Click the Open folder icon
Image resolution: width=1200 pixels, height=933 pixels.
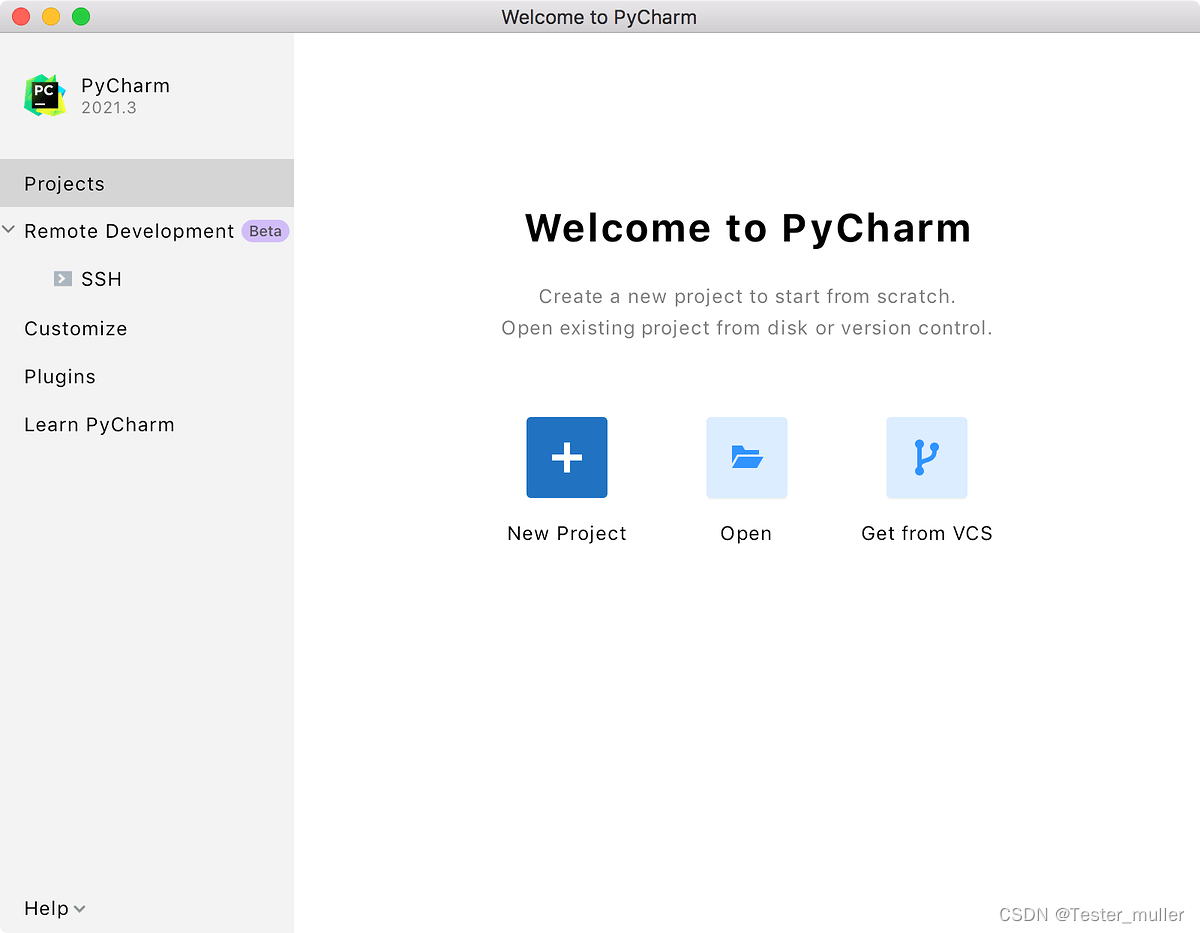[747, 457]
